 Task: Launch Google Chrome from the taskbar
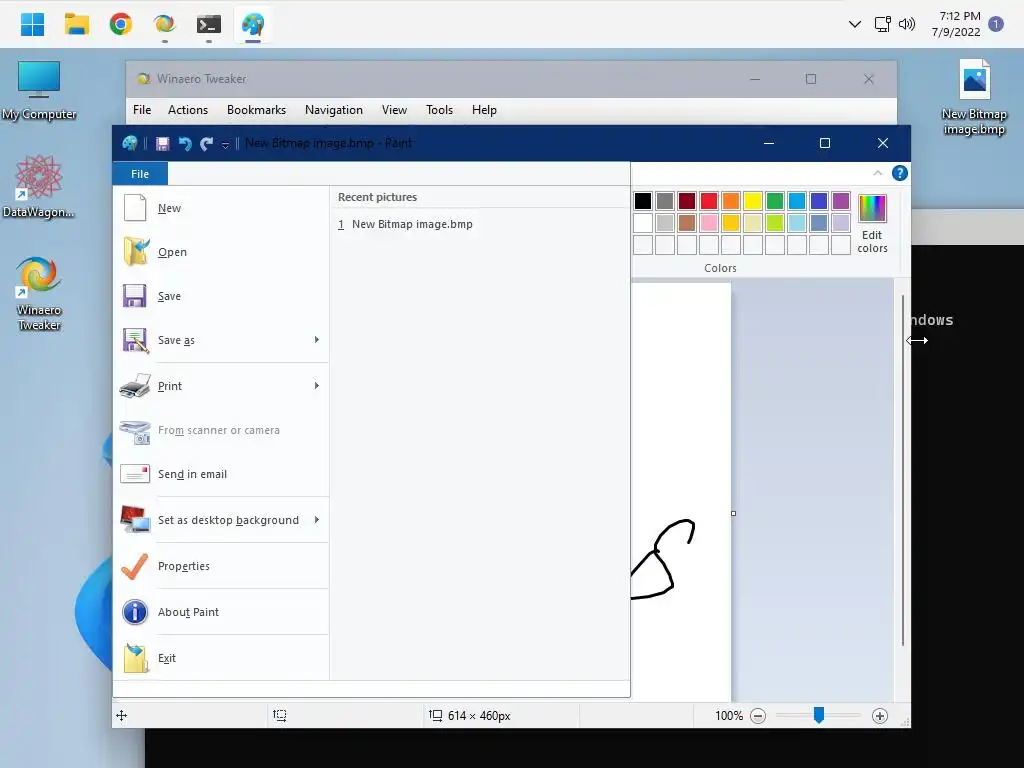(x=121, y=24)
